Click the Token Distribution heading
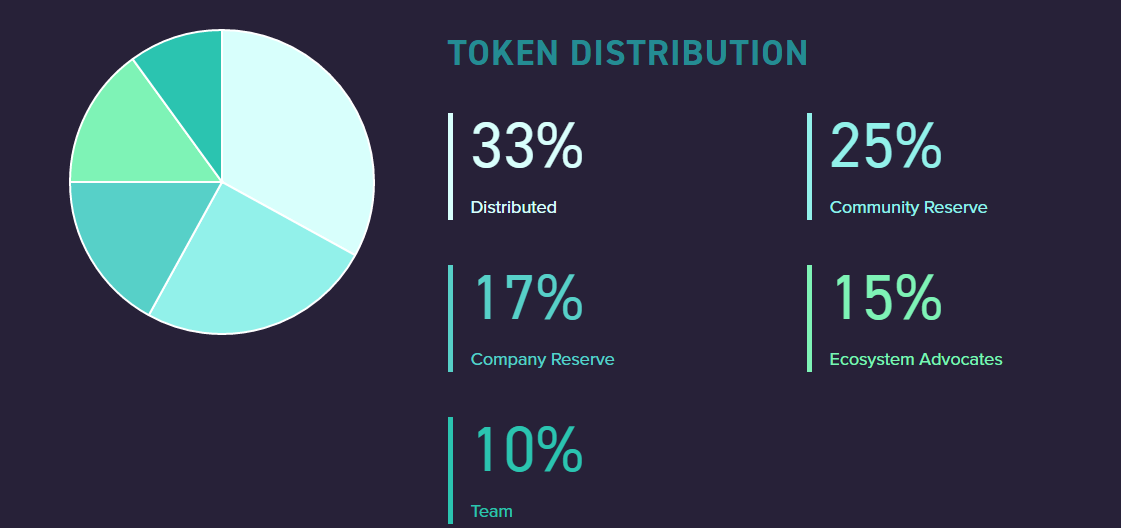The width and height of the screenshot is (1121, 528). tap(627, 53)
